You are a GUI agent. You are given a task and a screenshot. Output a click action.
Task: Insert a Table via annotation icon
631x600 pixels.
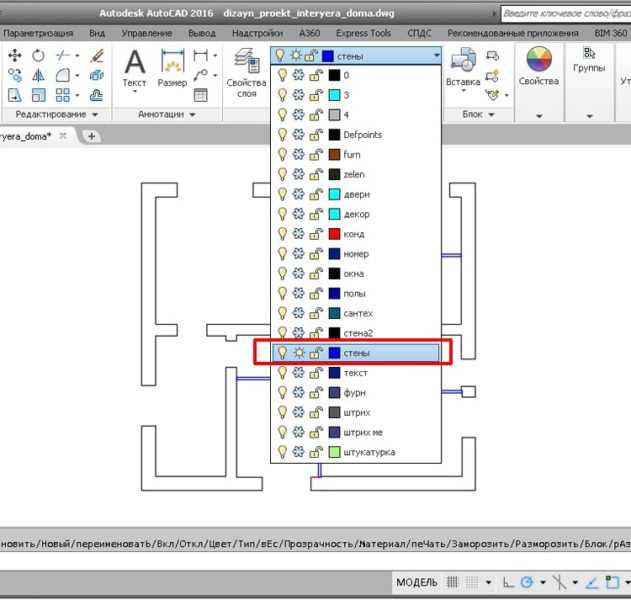(200, 95)
